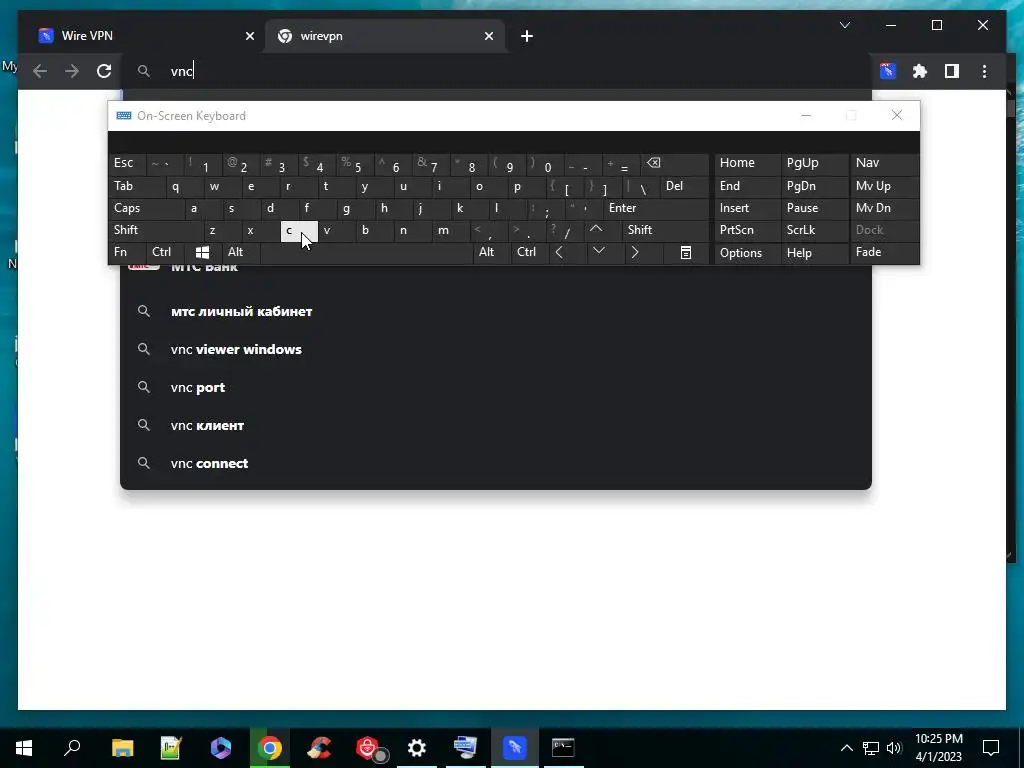Close the Wire VPN tab
Viewport: 1024px width, 768px height.
click(249, 37)
